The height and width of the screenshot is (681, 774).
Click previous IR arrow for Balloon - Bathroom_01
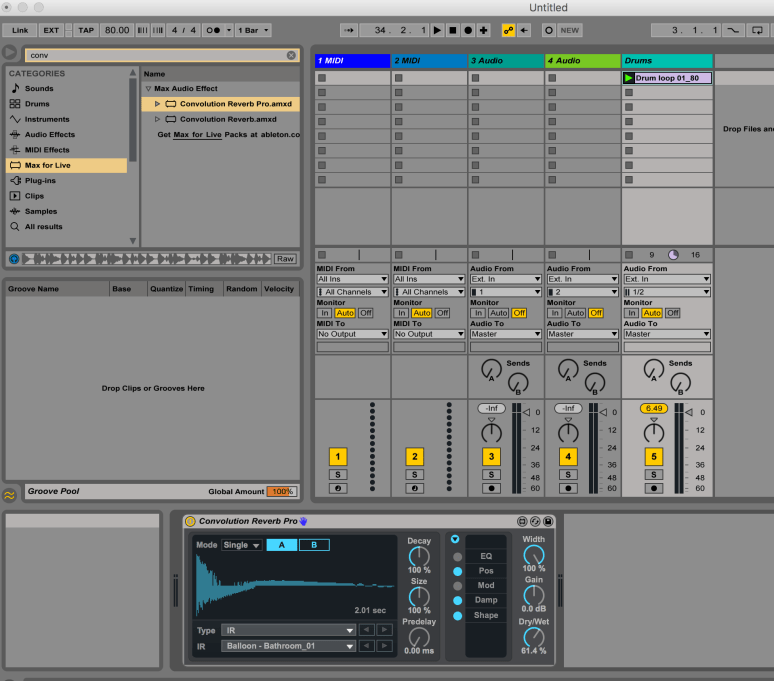click(367, 645)
